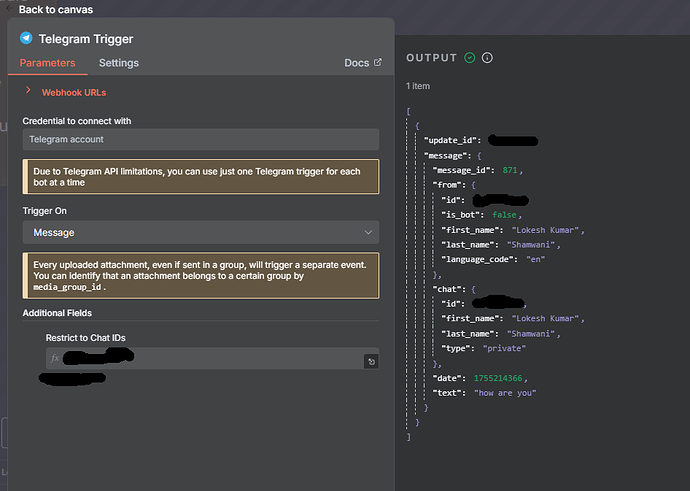
Task: Click the message_id value 871
Action: pyautogui.click(x=510, y=170)
